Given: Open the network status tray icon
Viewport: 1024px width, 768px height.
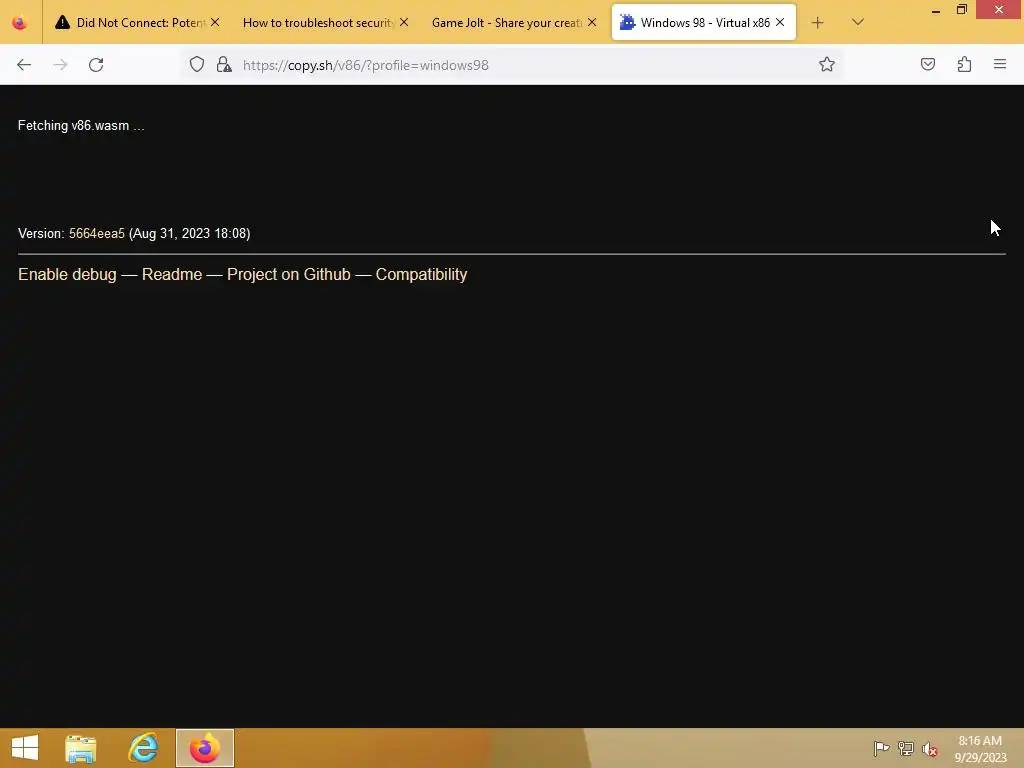Looking at the screenshot, I should (905, 748).
